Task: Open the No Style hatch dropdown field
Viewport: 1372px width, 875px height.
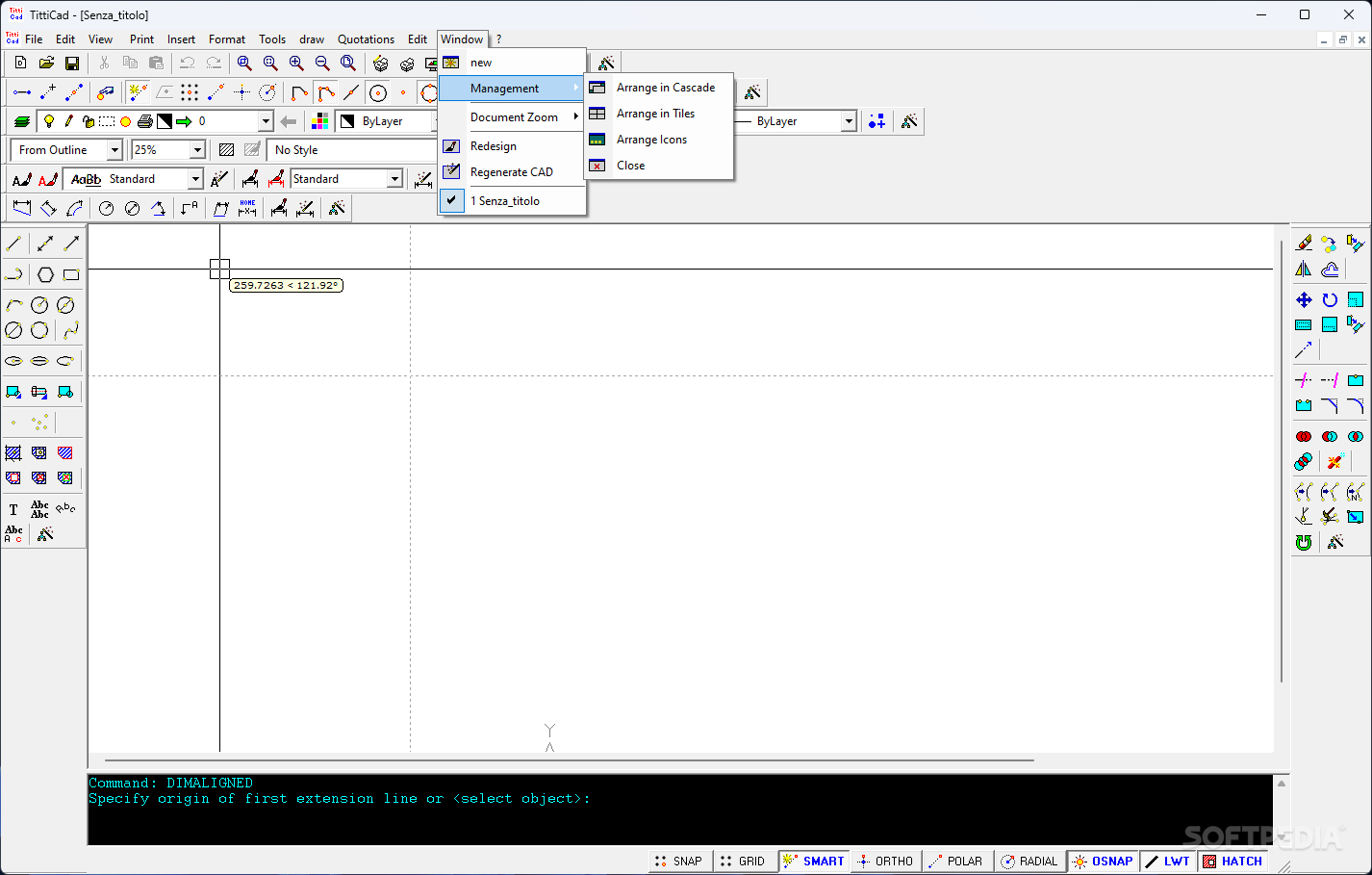Action: click(352, 150)
